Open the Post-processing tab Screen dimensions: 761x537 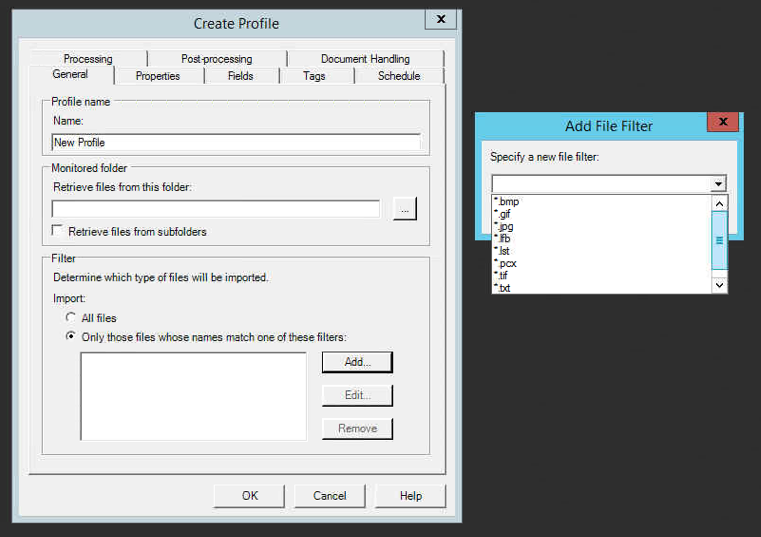216,59
